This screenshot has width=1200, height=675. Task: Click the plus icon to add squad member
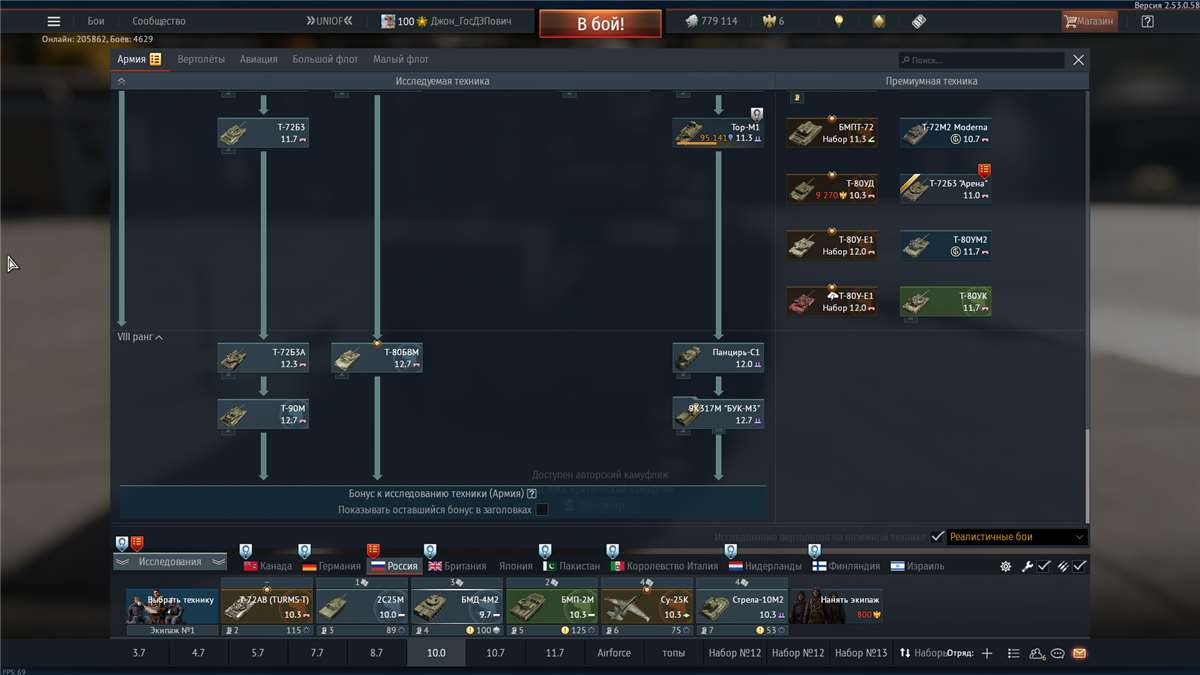(987, 653)
